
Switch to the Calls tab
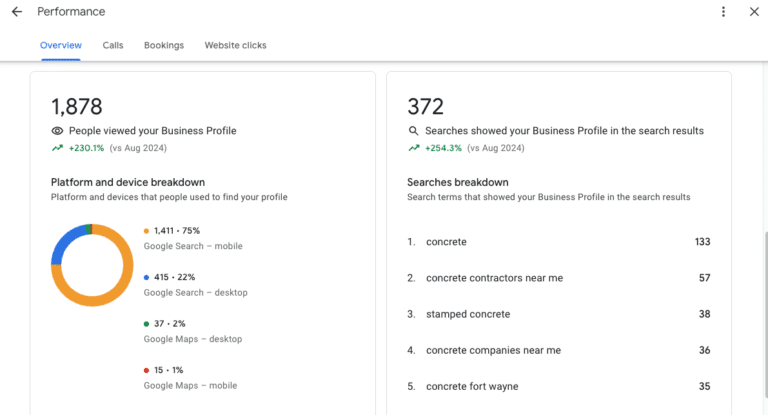(113, 45)
